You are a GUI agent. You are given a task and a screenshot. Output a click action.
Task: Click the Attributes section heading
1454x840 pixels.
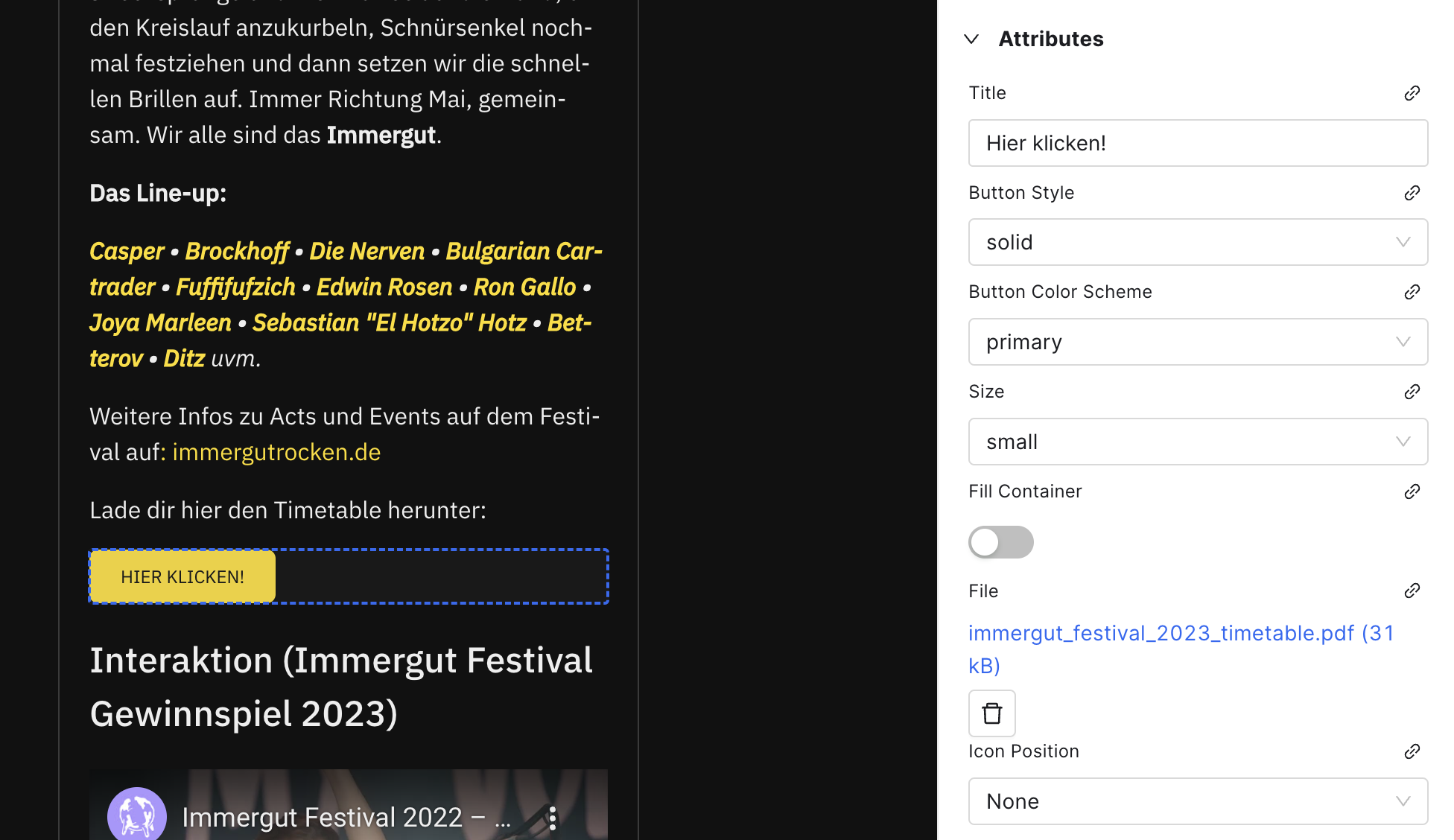(1051, 39)
